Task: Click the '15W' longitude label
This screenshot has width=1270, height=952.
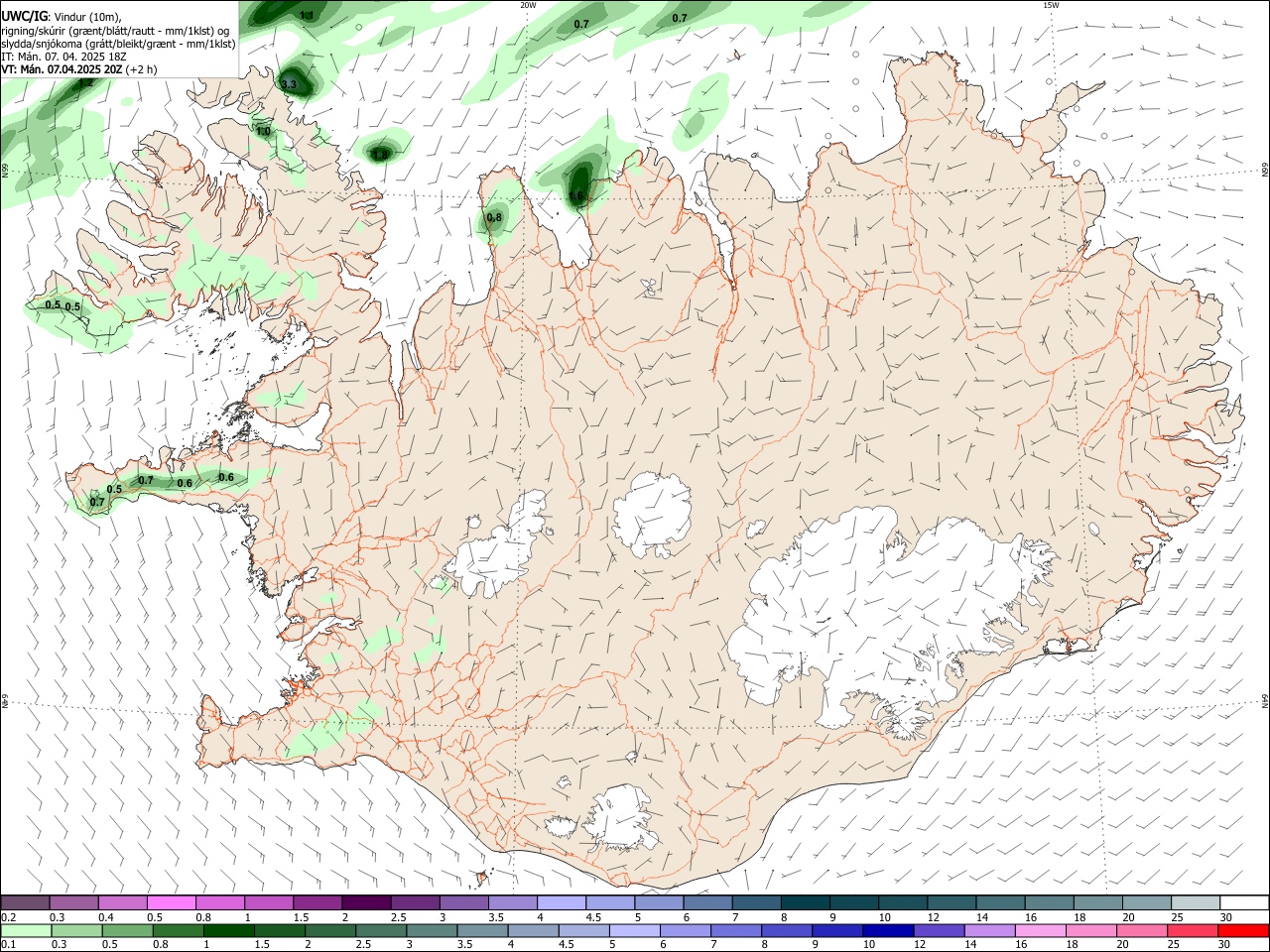Action: click(x=1051, y=5)
